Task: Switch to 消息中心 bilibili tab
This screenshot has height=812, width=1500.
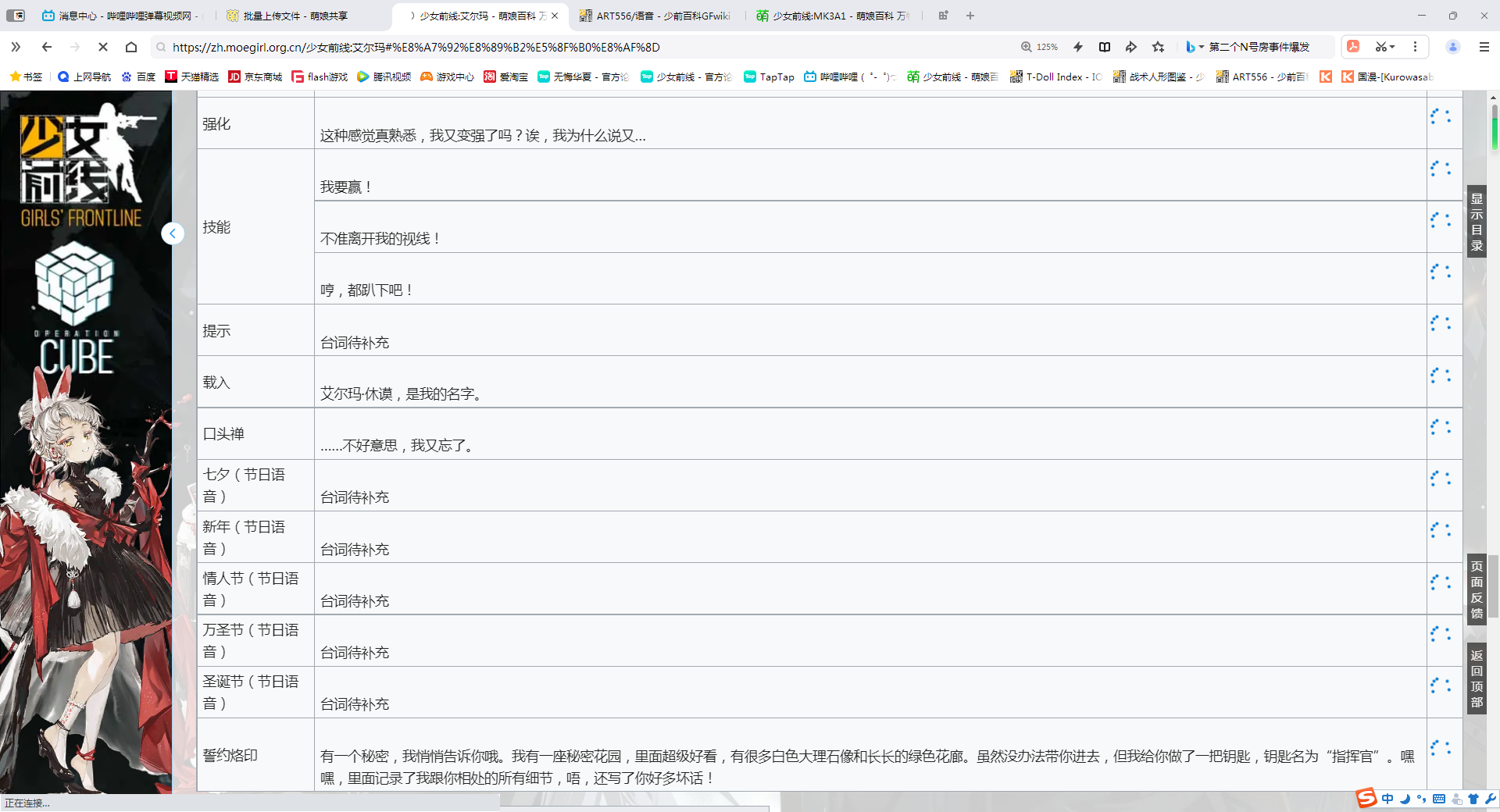Action: [x=121, y=16]
